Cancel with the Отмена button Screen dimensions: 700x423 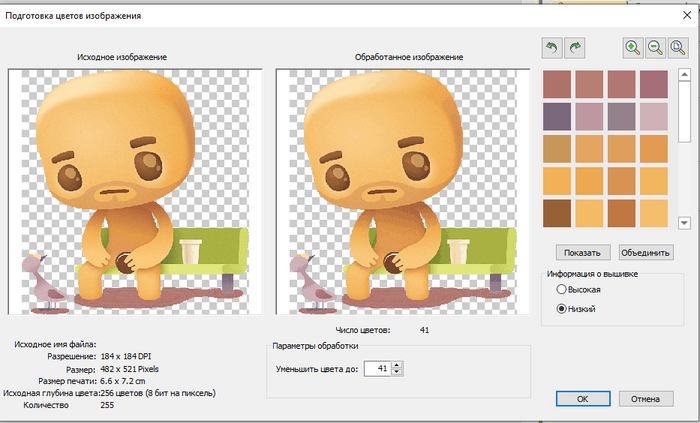point(639,398)
